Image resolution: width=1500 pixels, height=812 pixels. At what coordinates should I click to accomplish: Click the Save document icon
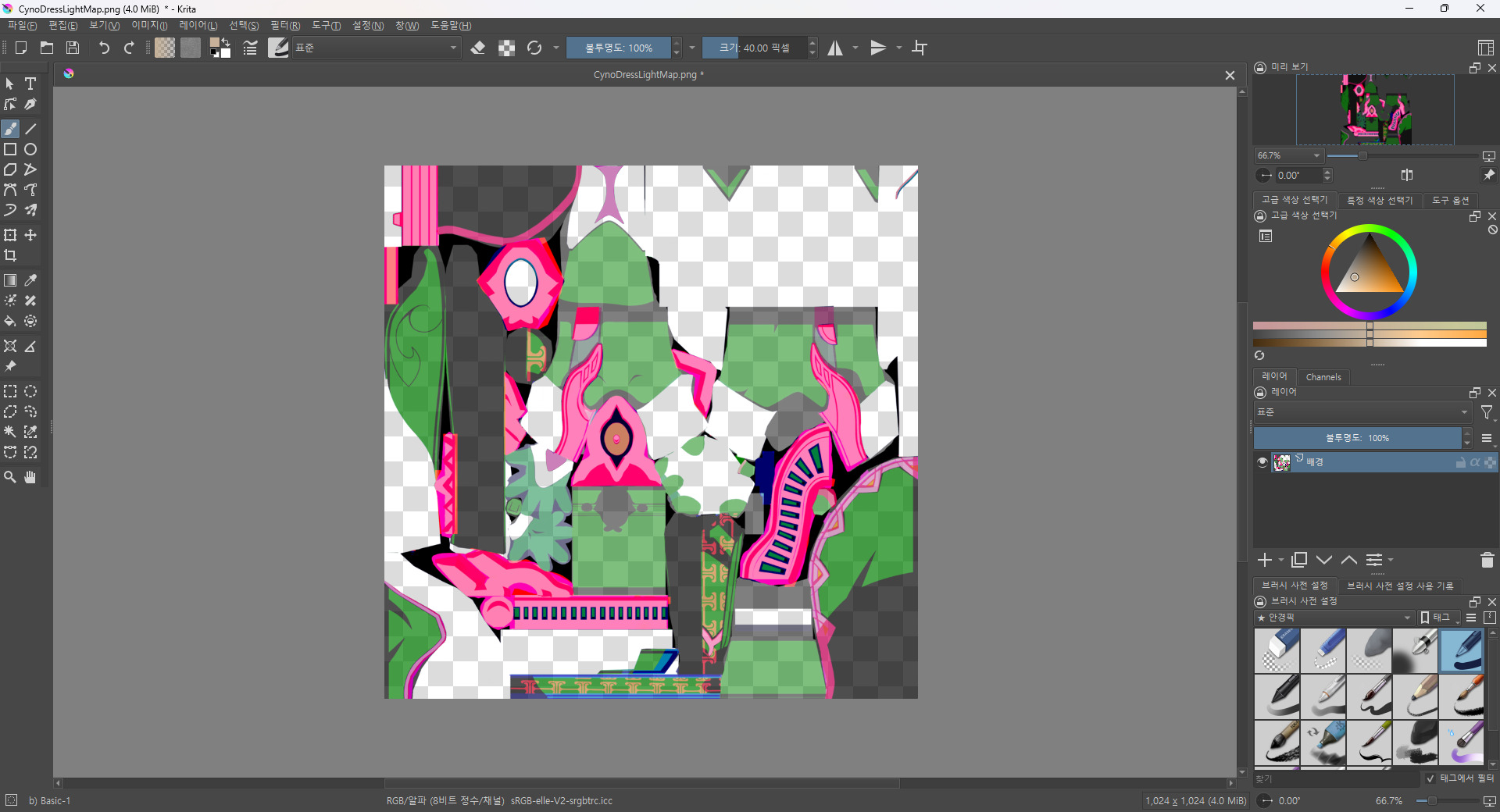click(73, 48)
